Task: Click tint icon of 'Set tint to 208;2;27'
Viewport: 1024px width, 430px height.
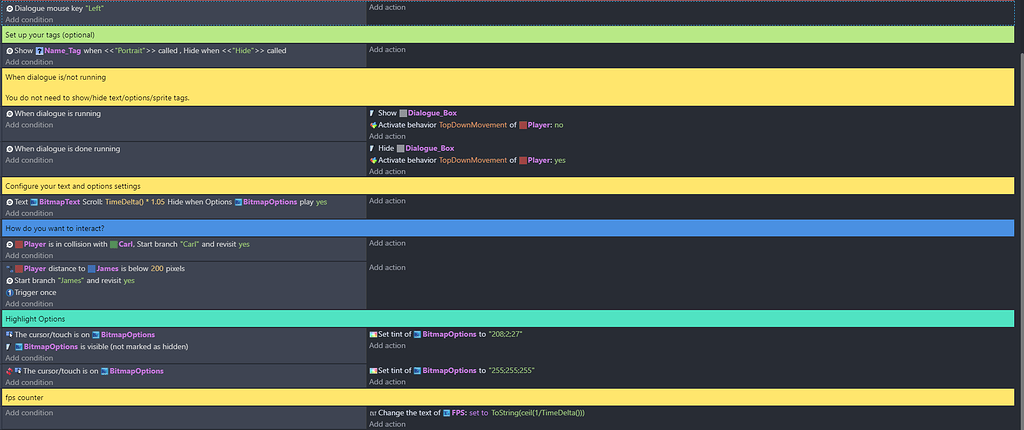Action: coord(373,334)
